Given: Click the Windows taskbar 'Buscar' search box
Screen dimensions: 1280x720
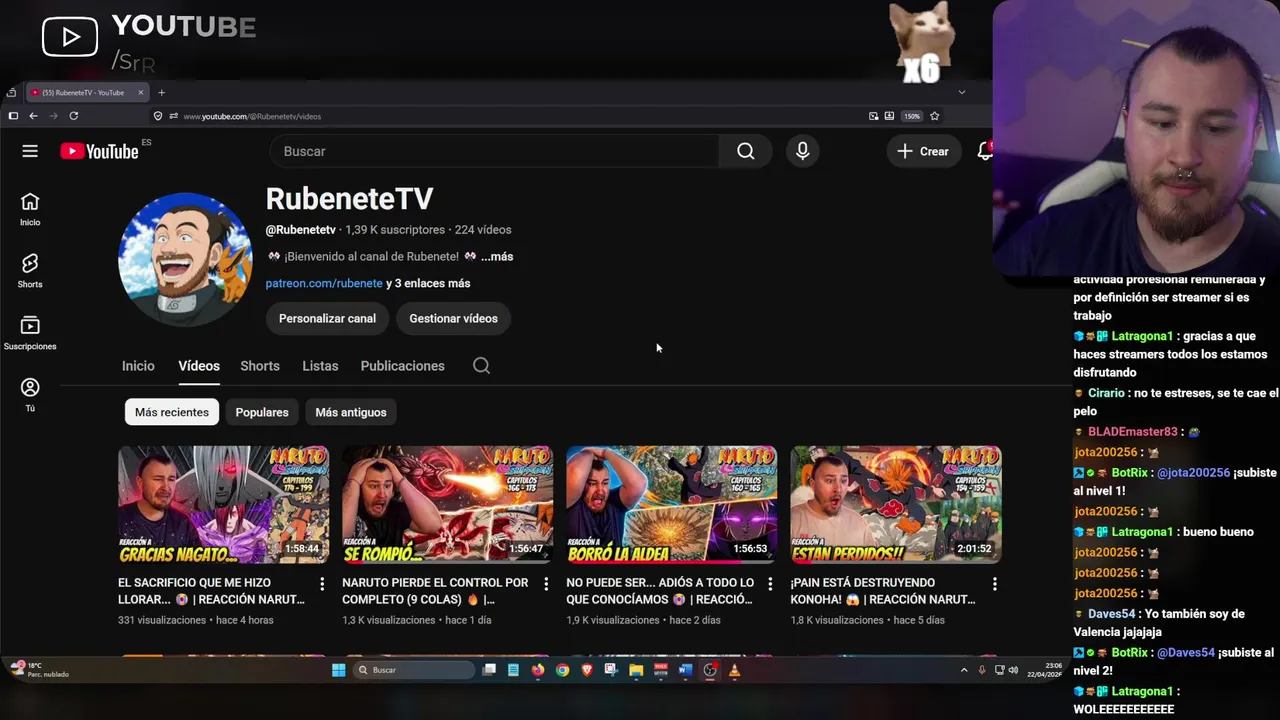Looking at the screenshot, I should (414, 670).
